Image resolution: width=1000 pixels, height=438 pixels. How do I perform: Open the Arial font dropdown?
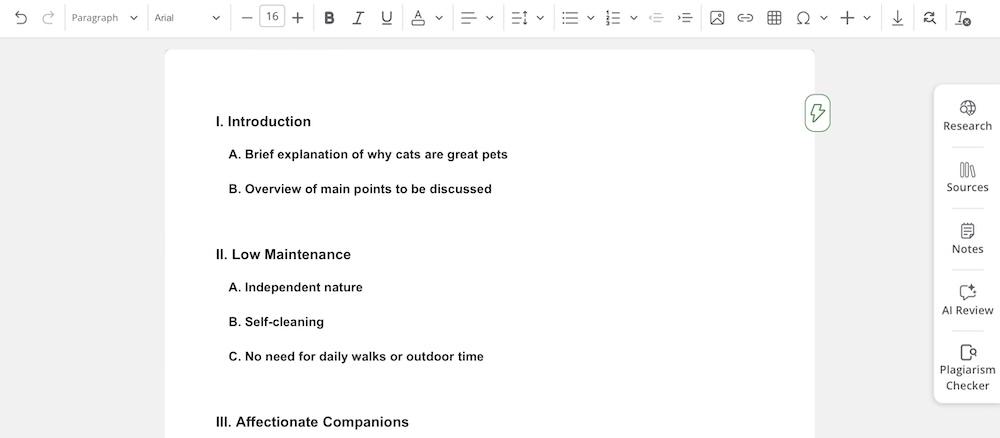187,18
